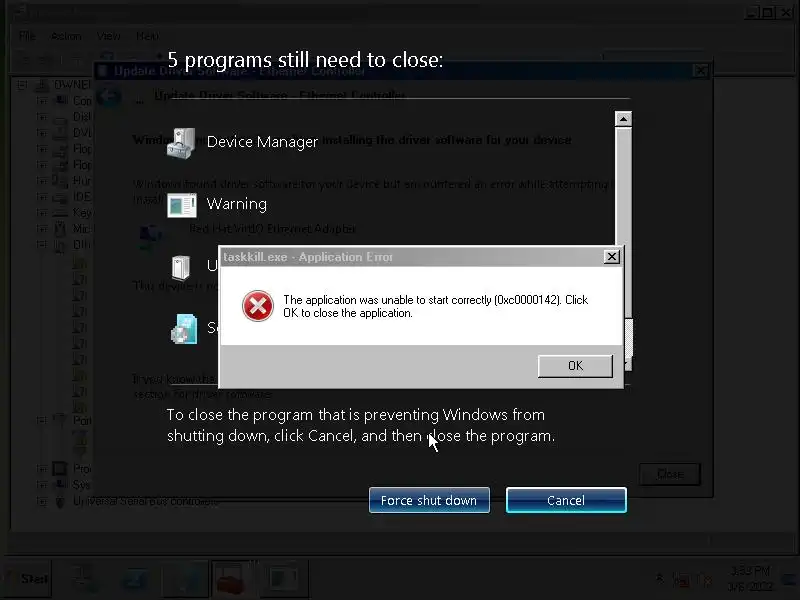800x600 pixels.
Task: Cancel the Windows shutdown
Action: tap(566, 500)
